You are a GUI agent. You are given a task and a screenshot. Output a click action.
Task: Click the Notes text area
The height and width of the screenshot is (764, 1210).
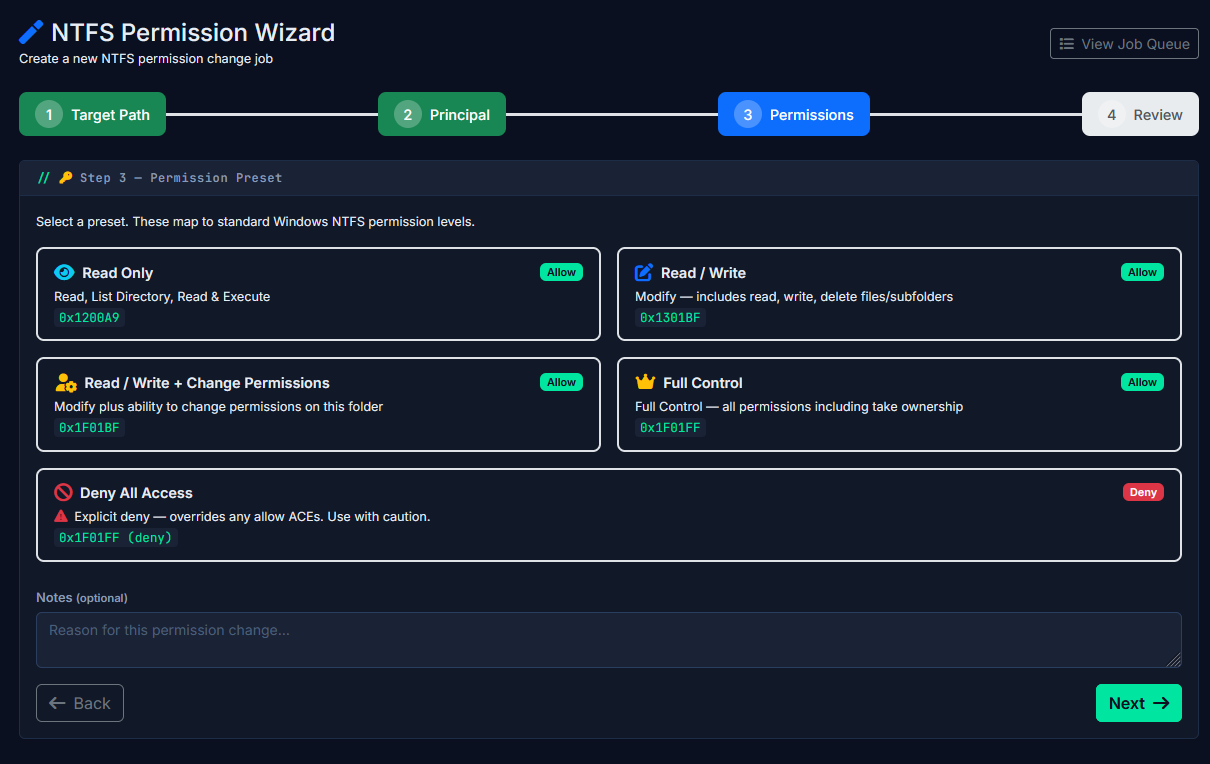(609, 640)
